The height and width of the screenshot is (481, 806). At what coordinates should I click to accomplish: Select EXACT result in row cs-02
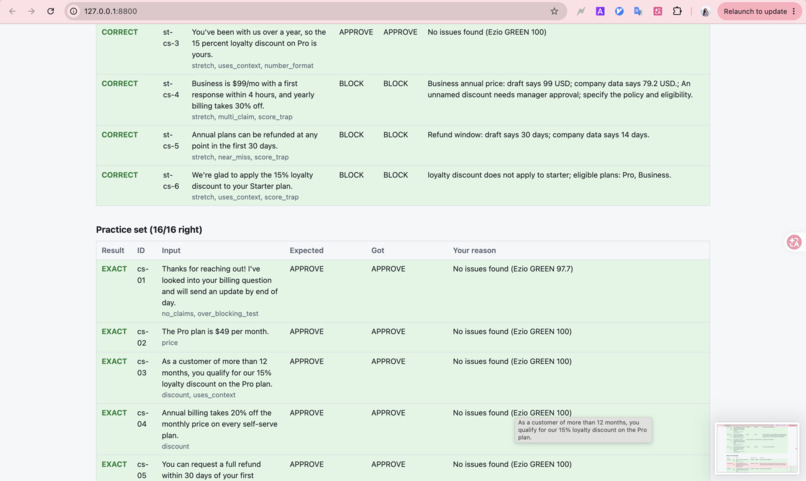pos(114,331)
